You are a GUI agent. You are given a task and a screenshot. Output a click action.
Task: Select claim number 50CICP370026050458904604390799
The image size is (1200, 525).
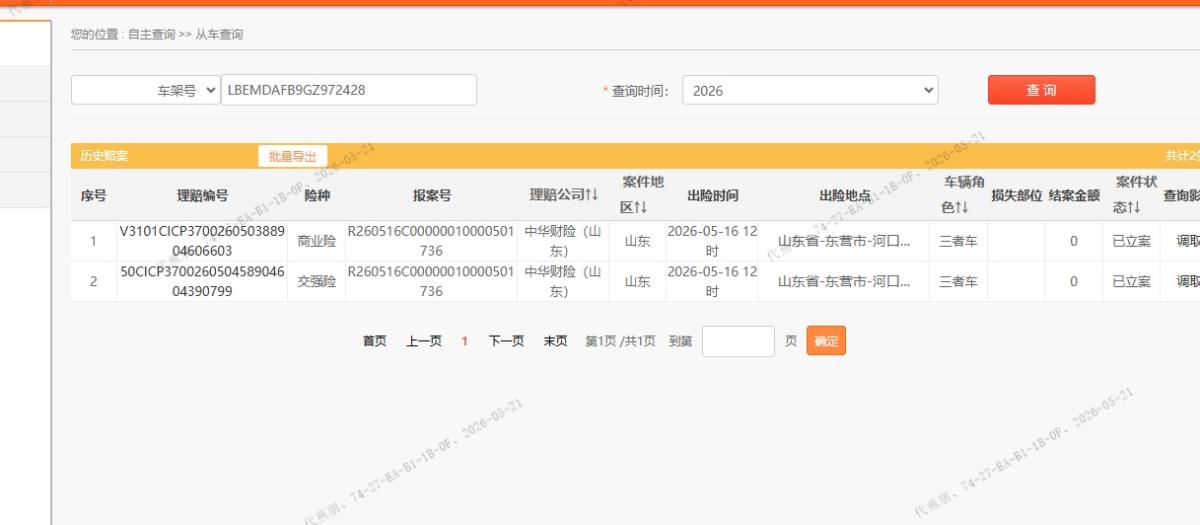pos(203,281)
